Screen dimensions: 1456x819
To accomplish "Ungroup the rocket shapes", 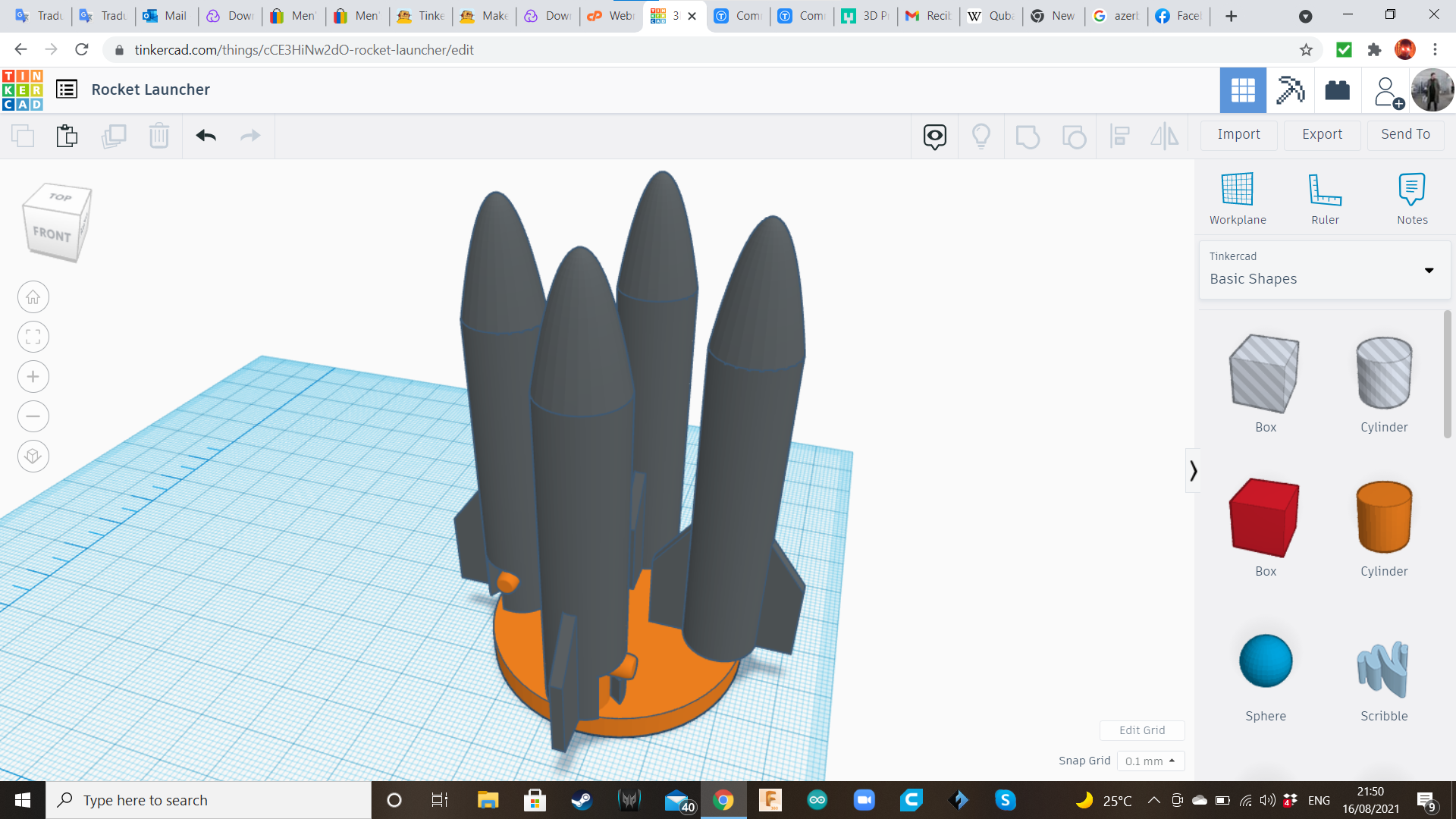I will click(x=1075, y=136).
